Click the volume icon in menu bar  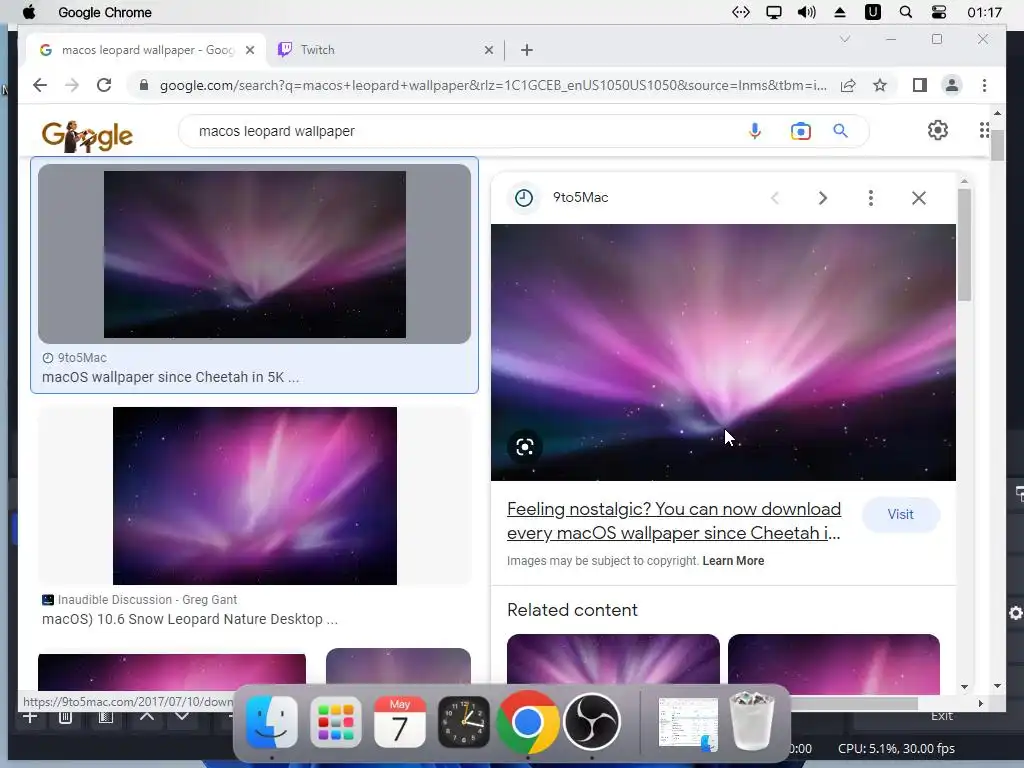[x=807, y=12]
